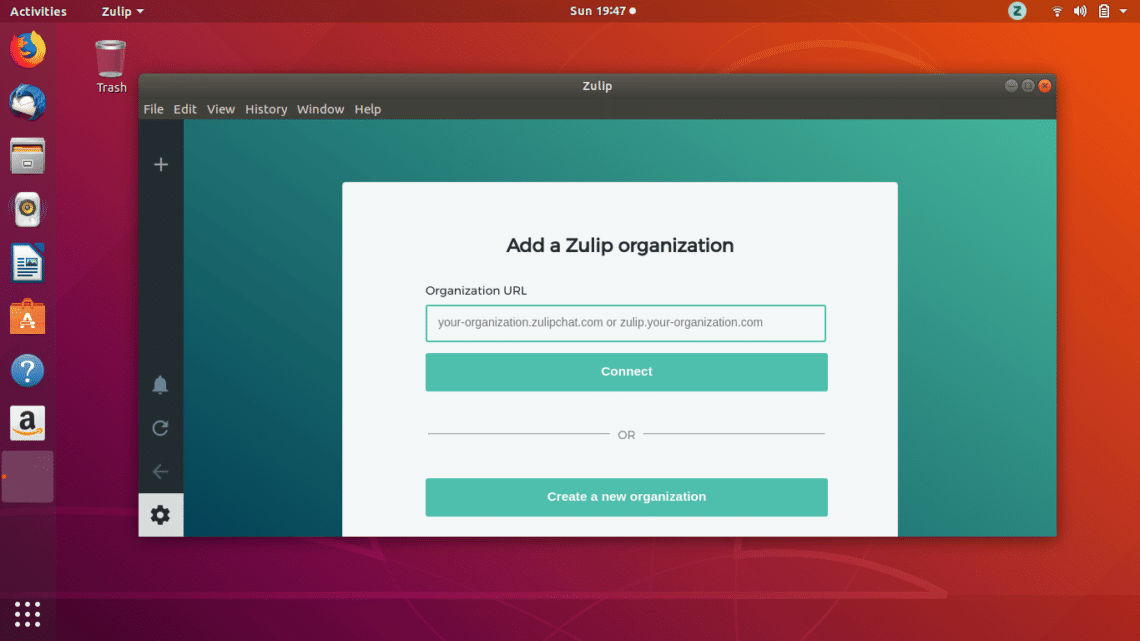Click Create a new organization button
The image size is (1140, 641).
tap(626, 497)
